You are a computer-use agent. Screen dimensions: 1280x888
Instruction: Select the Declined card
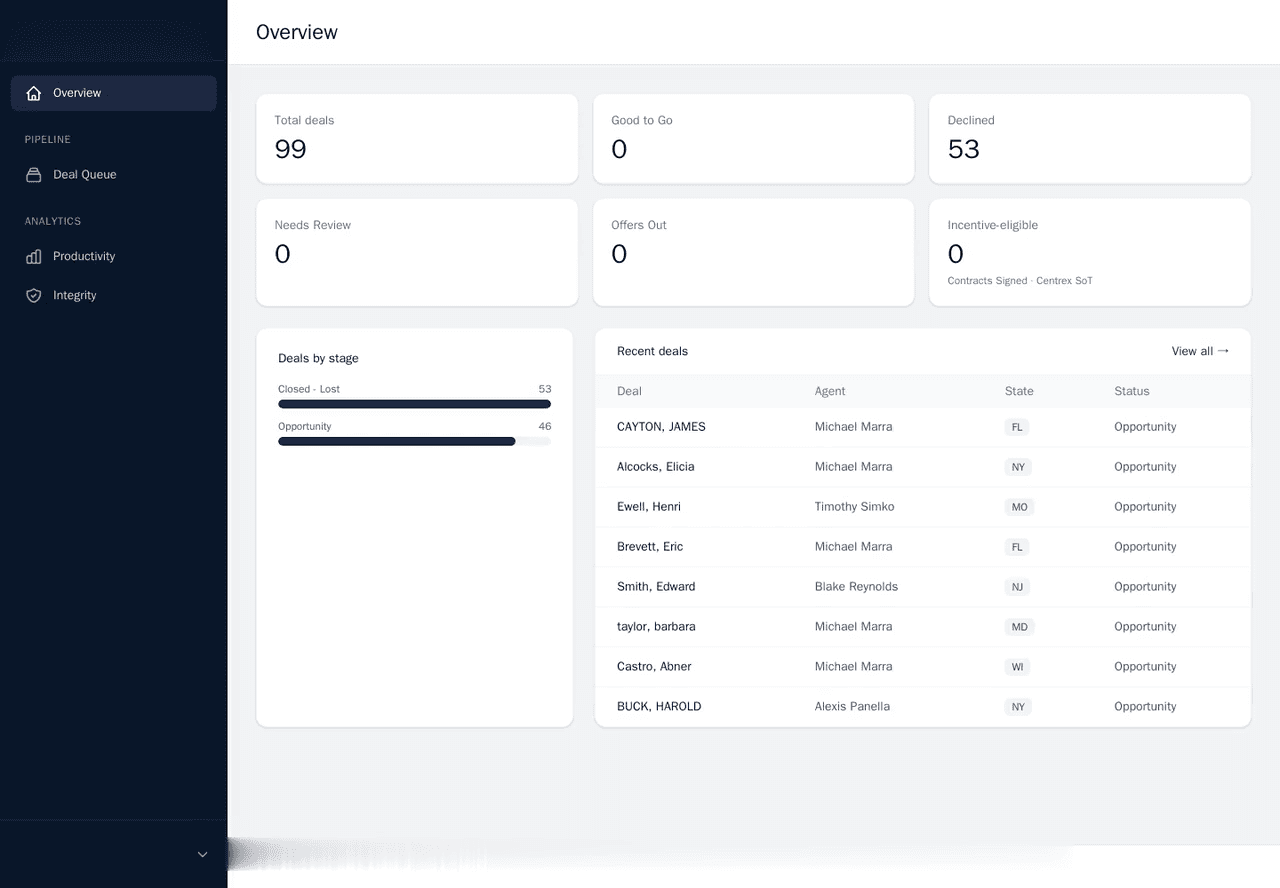point(1090,139)
